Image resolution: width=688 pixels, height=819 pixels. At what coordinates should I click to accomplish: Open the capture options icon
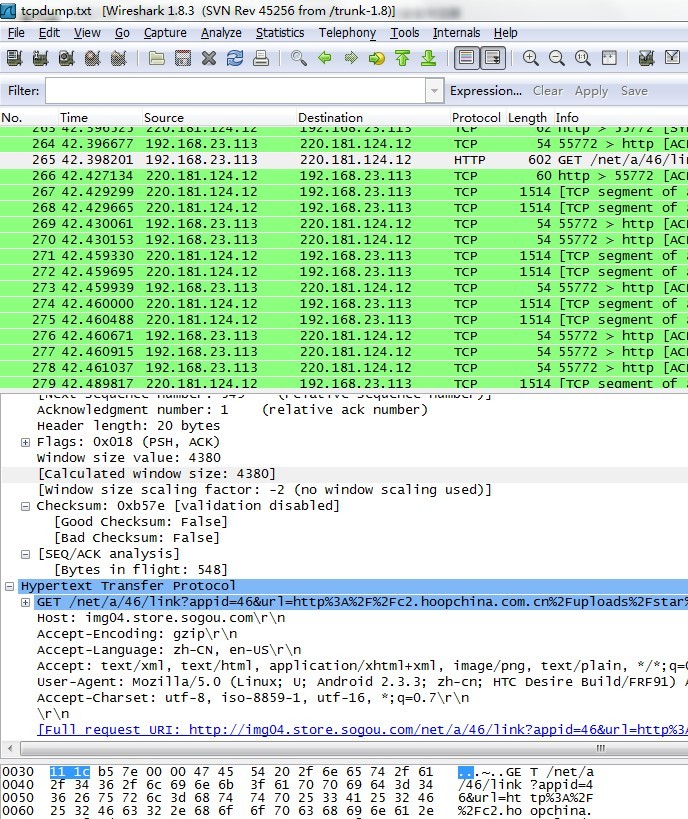pyautogui.click(x=41, y=58)
